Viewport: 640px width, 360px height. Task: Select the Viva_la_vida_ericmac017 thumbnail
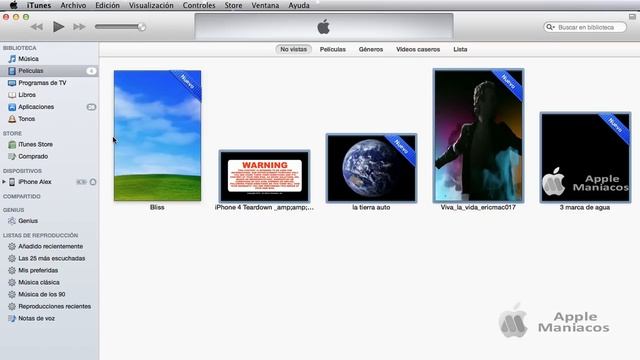(478, 136)
